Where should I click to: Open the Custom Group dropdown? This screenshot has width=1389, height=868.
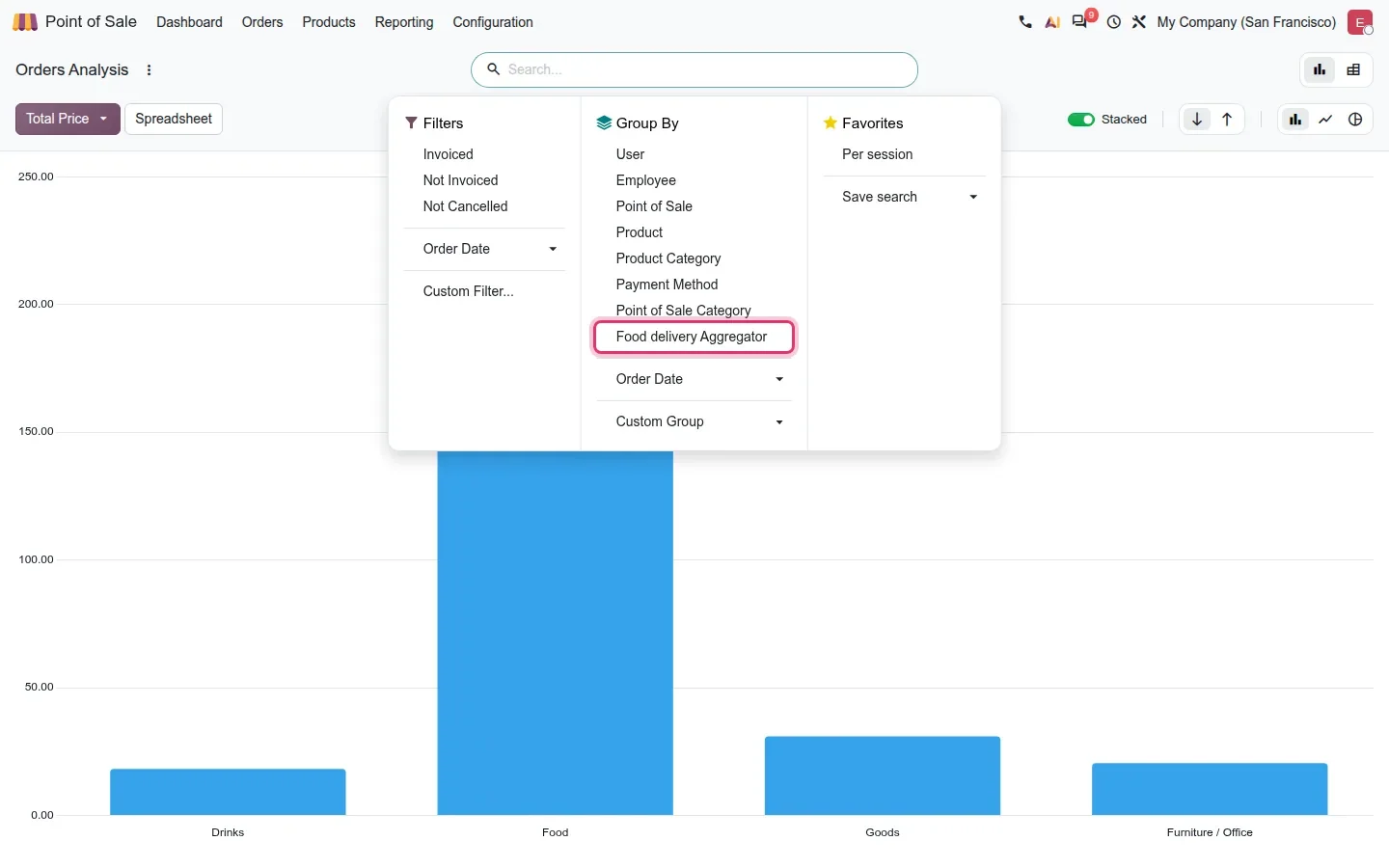694,421
